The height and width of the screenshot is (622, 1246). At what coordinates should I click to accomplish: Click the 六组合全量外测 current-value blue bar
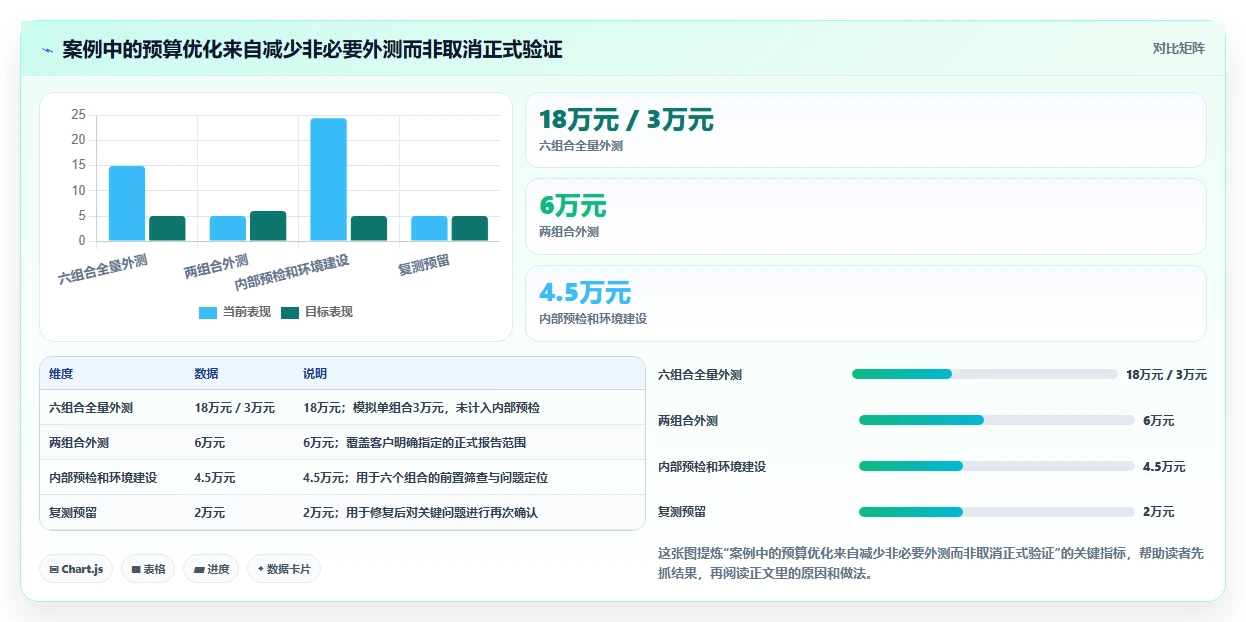pyautogui.click(x=127, y=203)
